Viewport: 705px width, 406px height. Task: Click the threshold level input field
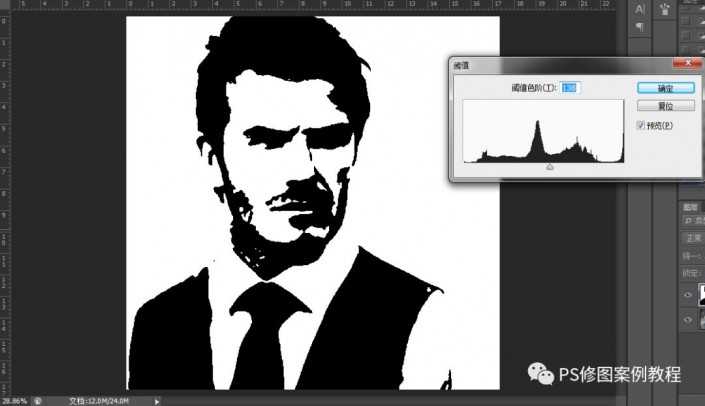pos(570,88)
